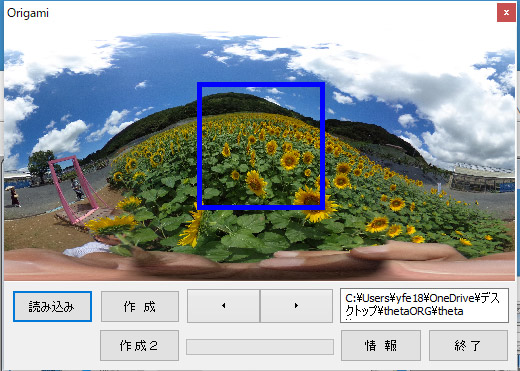This screenshot has width=520, height=371.
Task: Click the white greenhouse building at right
Action: [483, 177]
